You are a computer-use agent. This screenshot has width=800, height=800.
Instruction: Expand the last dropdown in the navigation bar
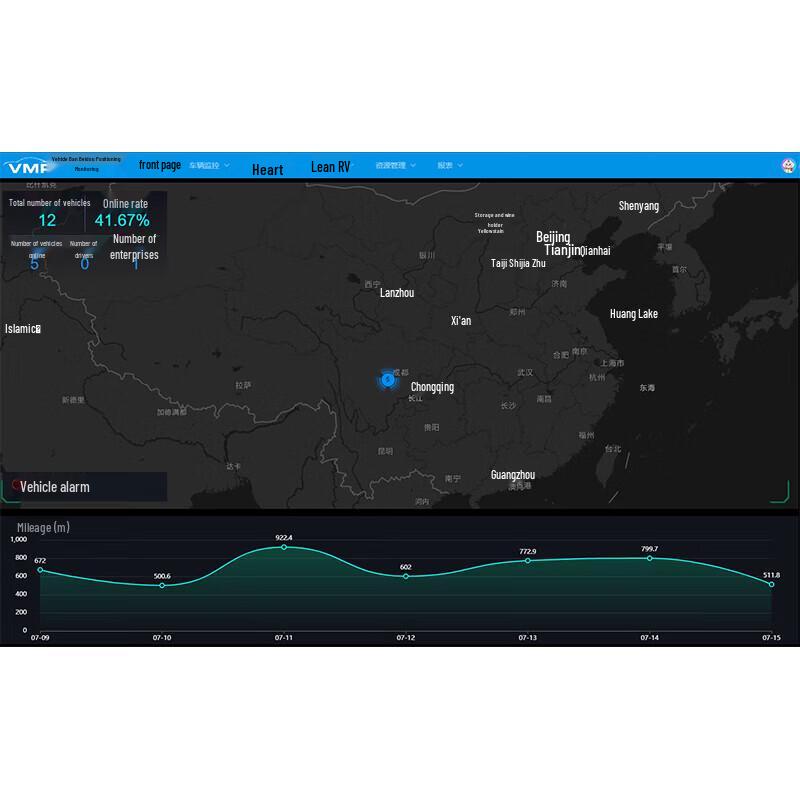[x=450, y=165]
